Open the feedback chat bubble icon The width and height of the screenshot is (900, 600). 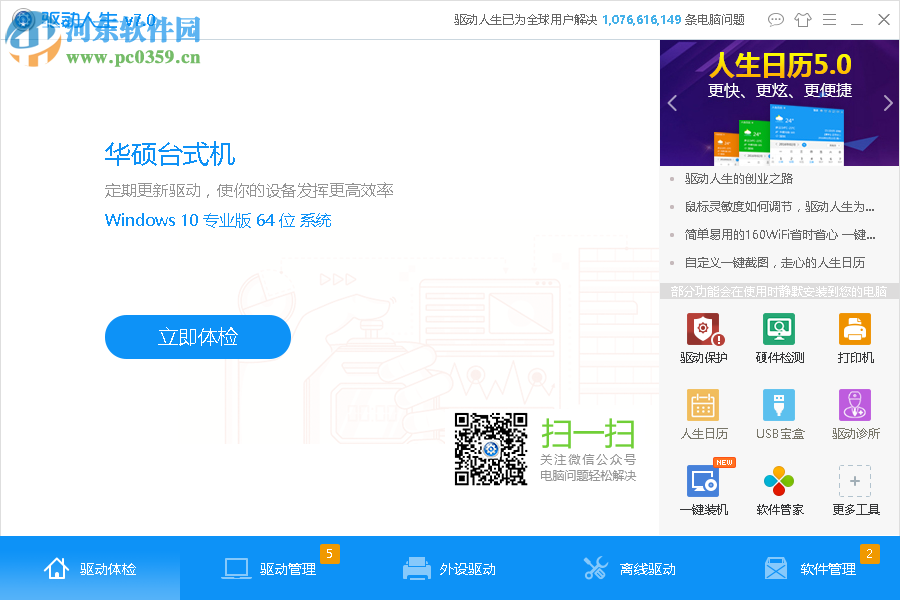click(x=775, y=19)
